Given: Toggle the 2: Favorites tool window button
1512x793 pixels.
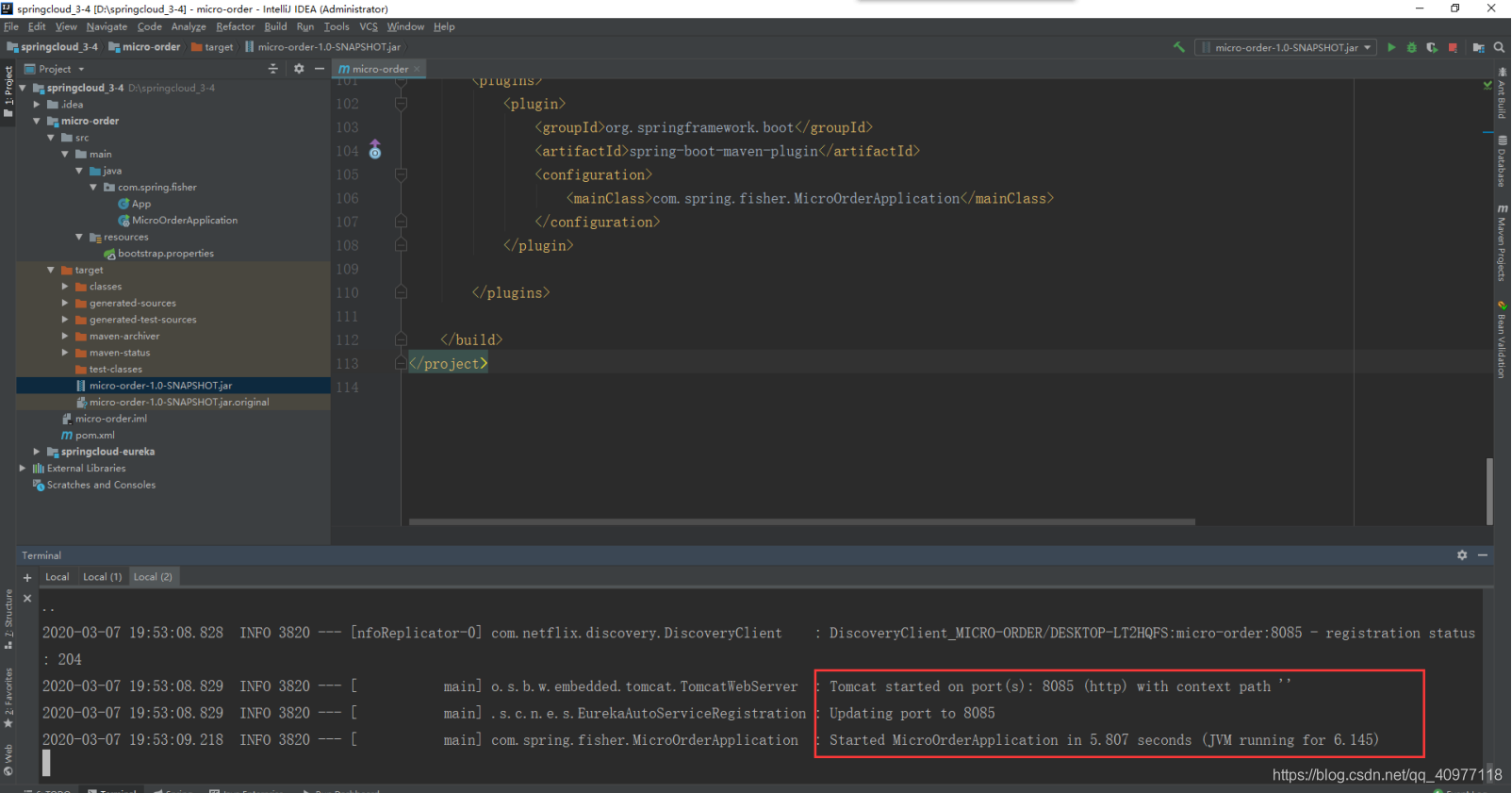Looking at the screenshot, I should [8, 698].
